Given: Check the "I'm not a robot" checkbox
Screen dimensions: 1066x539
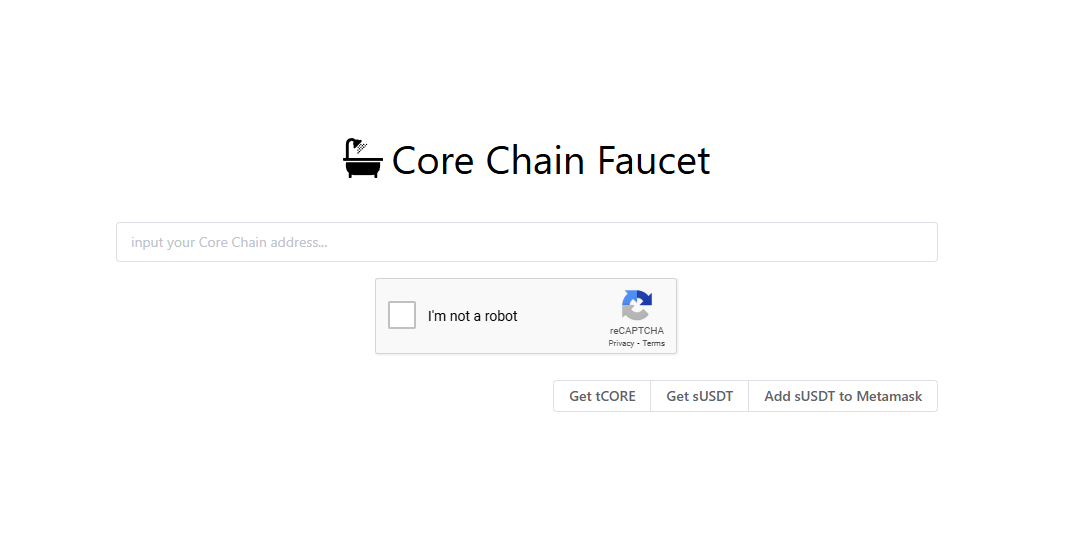Looking at the screenshot, I should (402, 315).
